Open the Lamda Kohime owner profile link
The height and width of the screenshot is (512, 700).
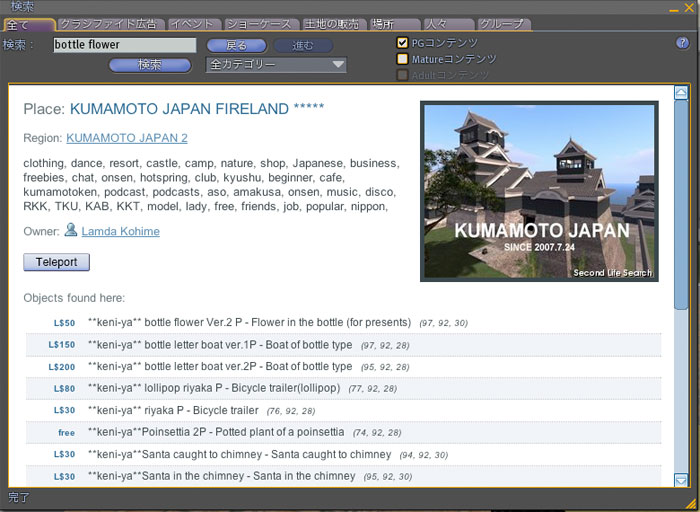click(120, 231)
